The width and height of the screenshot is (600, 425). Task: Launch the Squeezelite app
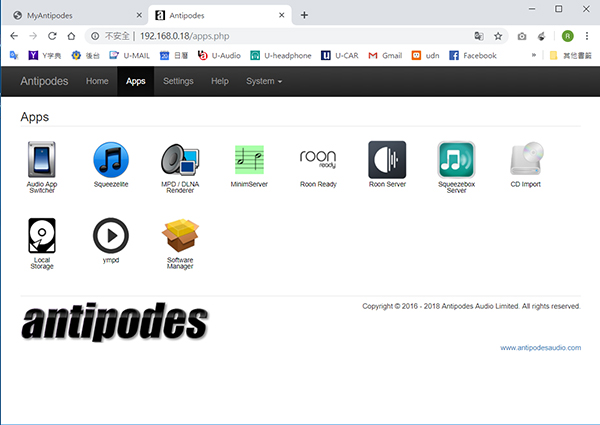coord(111,160)
